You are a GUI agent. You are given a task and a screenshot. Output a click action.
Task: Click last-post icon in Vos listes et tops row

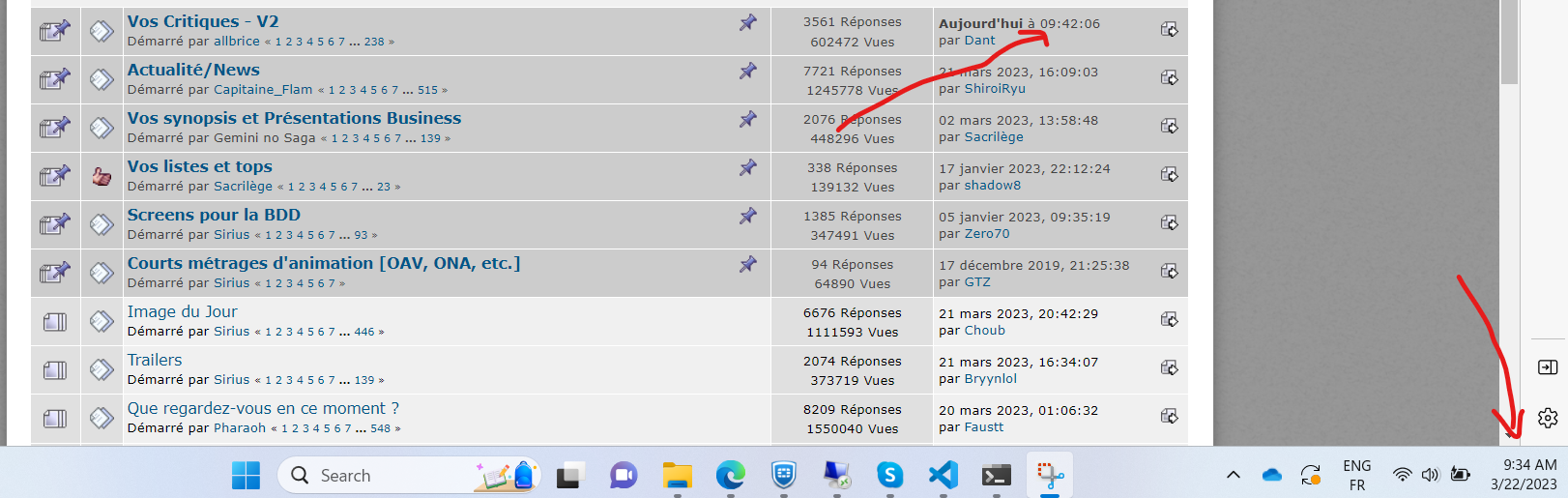pos(1170,175)
